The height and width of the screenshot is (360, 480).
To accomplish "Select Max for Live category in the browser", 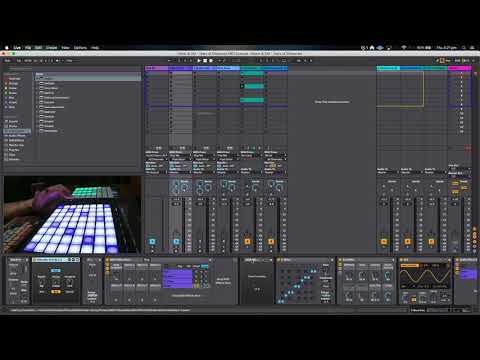I will coord(17,145).
